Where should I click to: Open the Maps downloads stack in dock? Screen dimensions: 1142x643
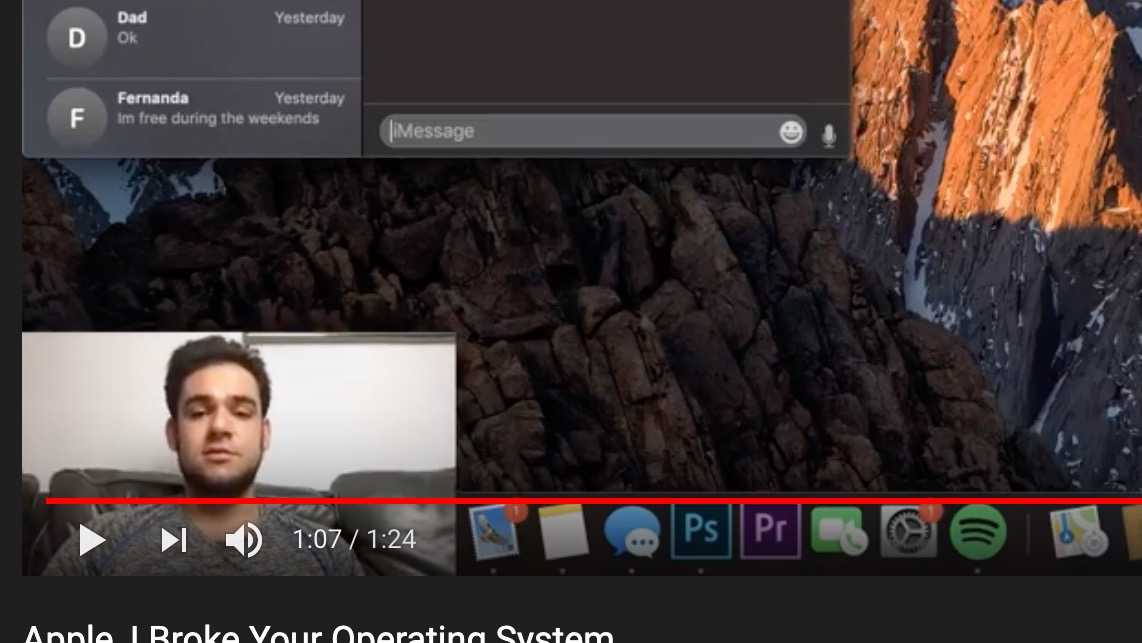point(1078,532)
